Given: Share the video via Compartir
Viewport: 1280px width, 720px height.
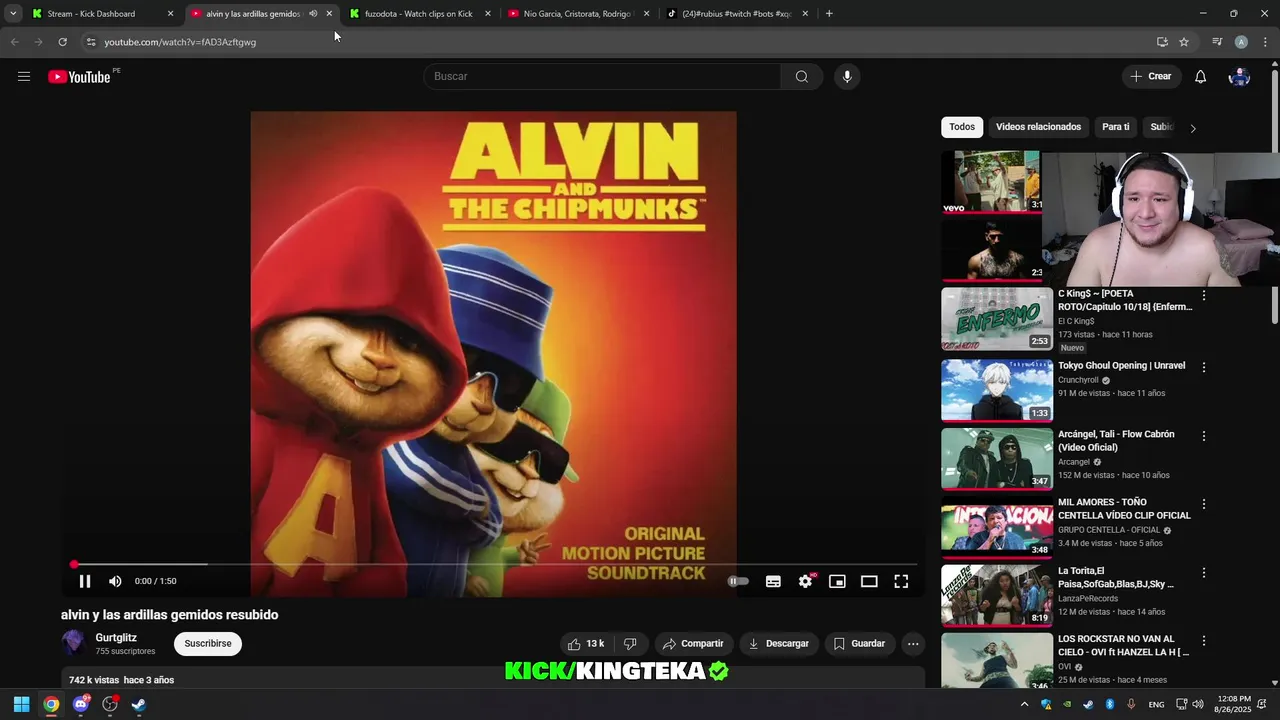Looking at the screenshot, I should click(693, 644).
